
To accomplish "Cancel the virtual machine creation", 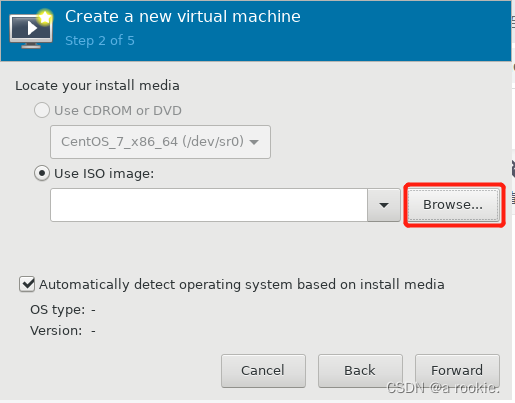I will click(x=263, y=370).
